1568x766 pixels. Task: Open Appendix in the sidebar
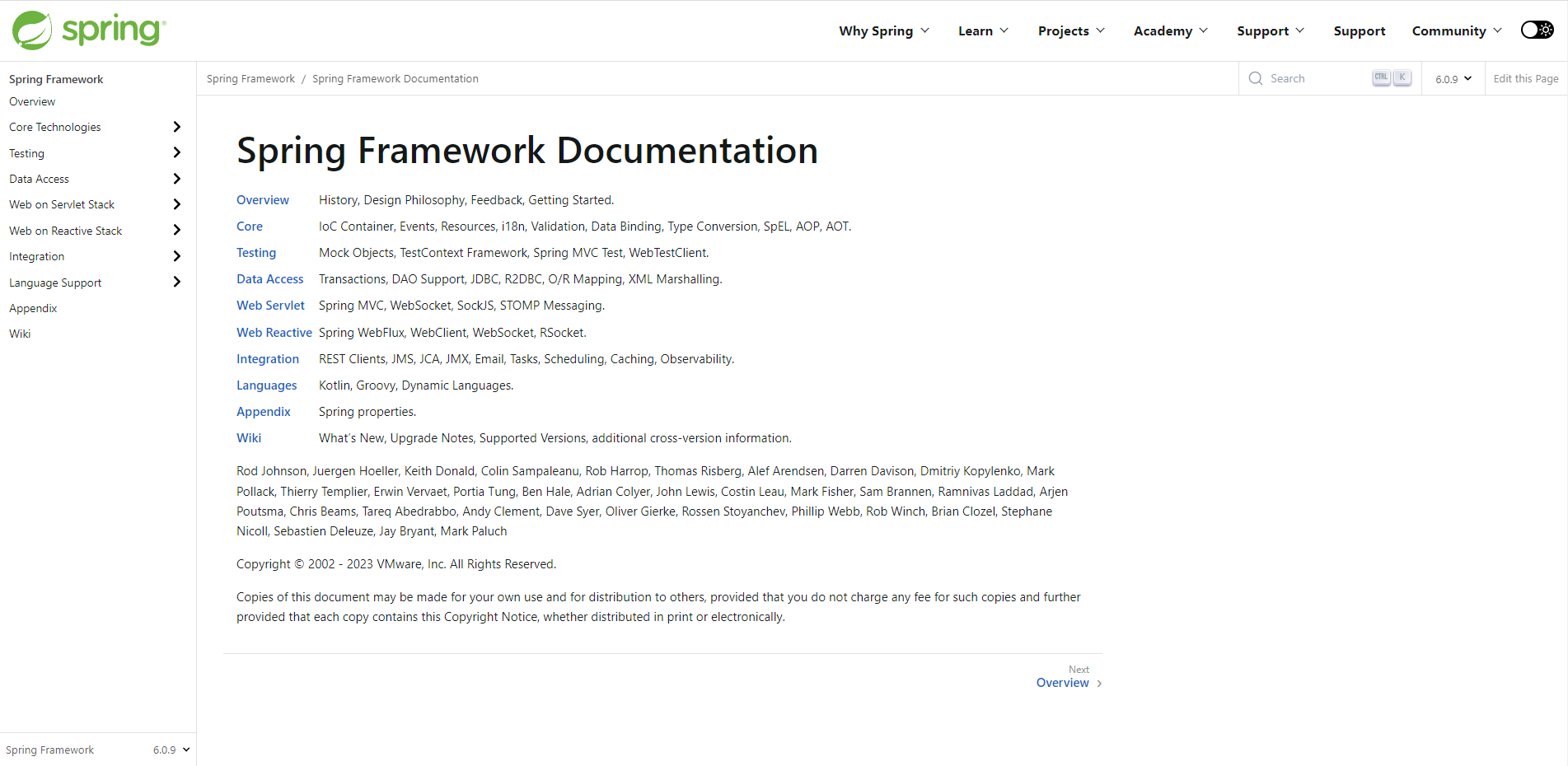pos(33,308)
